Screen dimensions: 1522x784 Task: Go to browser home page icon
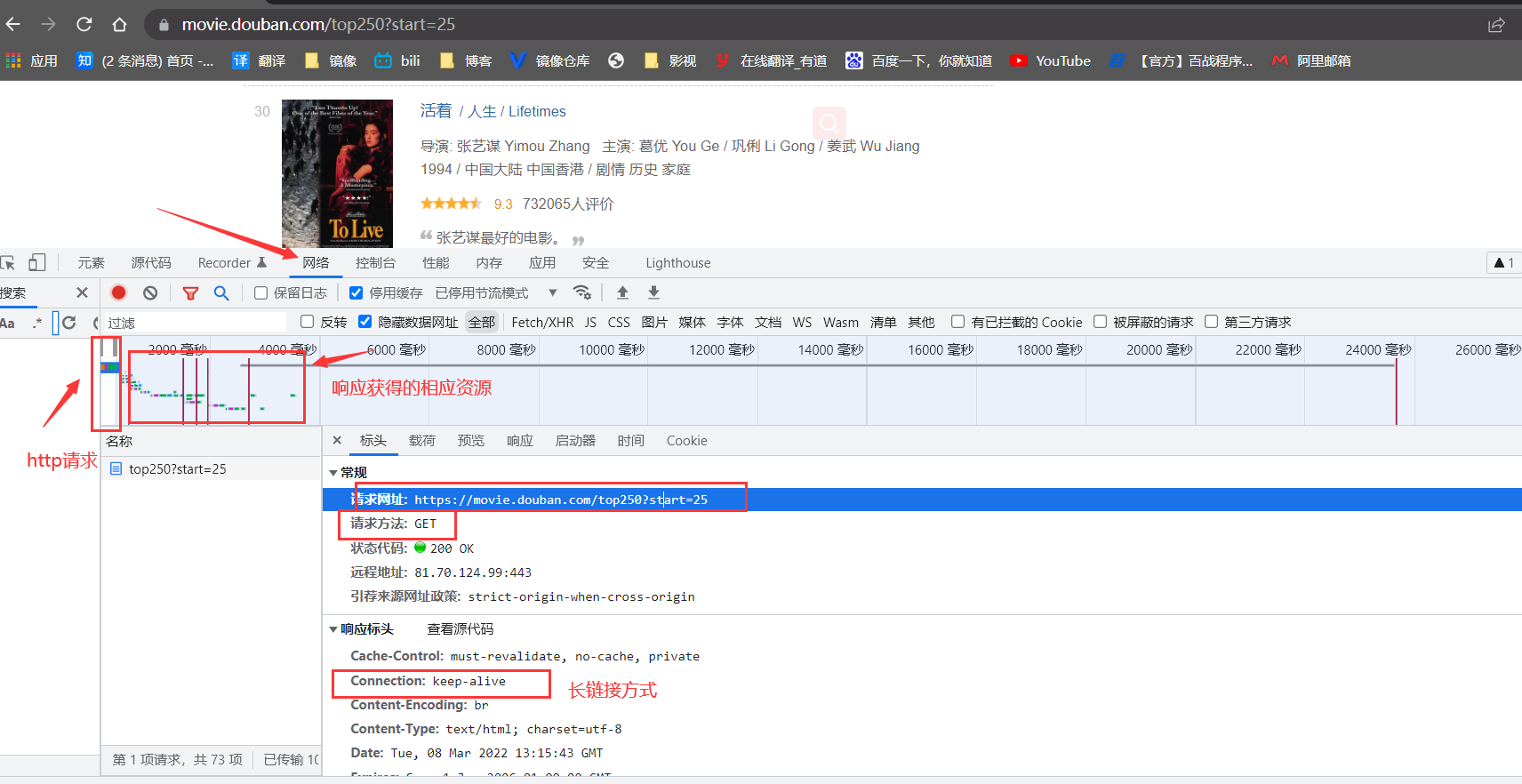pos(119,24)
